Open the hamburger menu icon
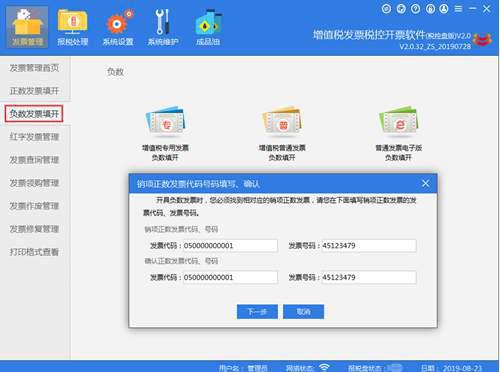The image size is (500, 372). (458, 9)
